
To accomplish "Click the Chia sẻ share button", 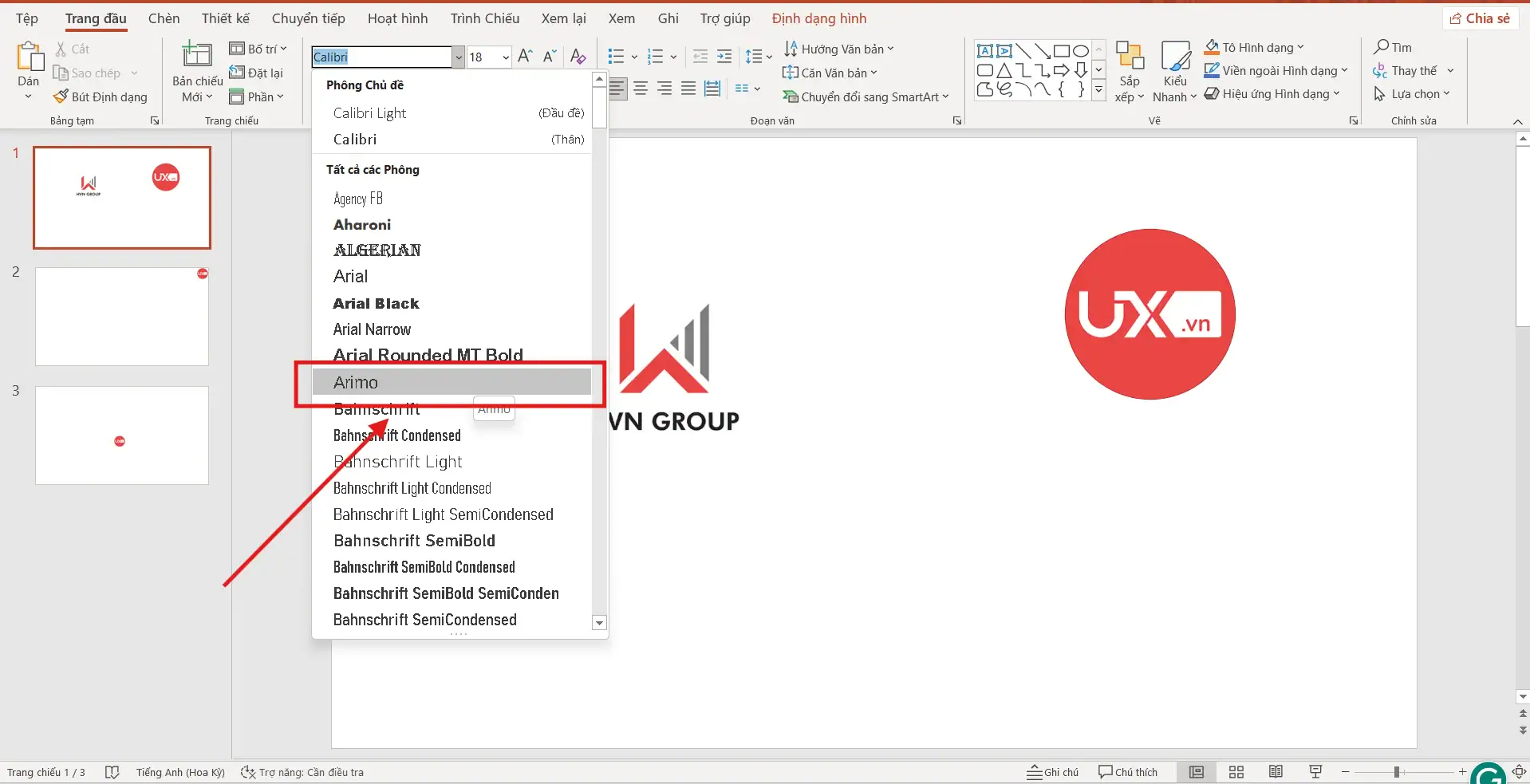I will pyautogui.click(x=1480, y=18).
